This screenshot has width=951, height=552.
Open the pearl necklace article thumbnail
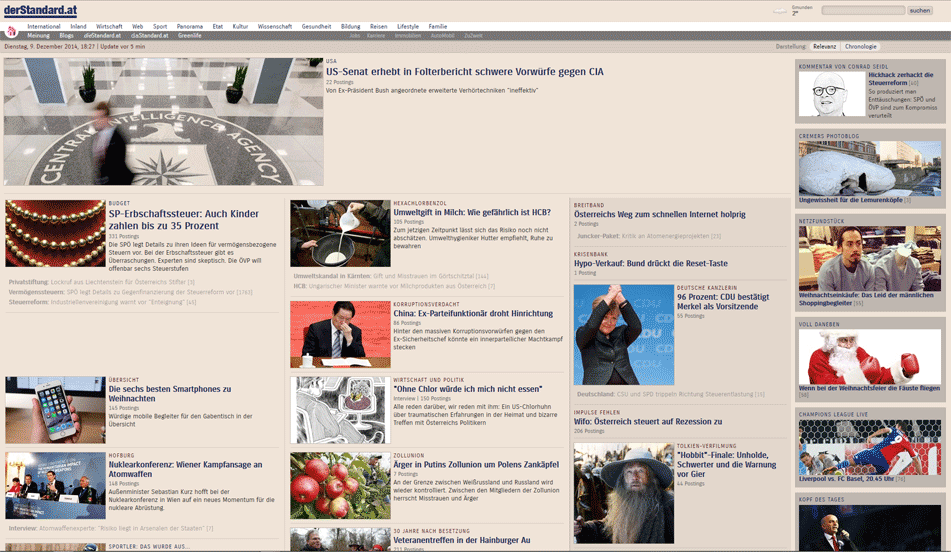pos(55,234)
